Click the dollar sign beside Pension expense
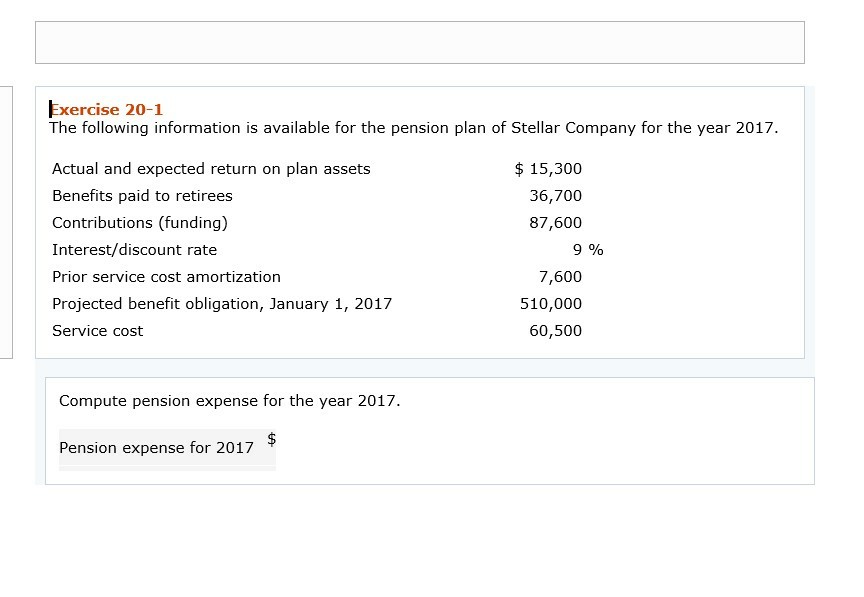 [271, 438]
